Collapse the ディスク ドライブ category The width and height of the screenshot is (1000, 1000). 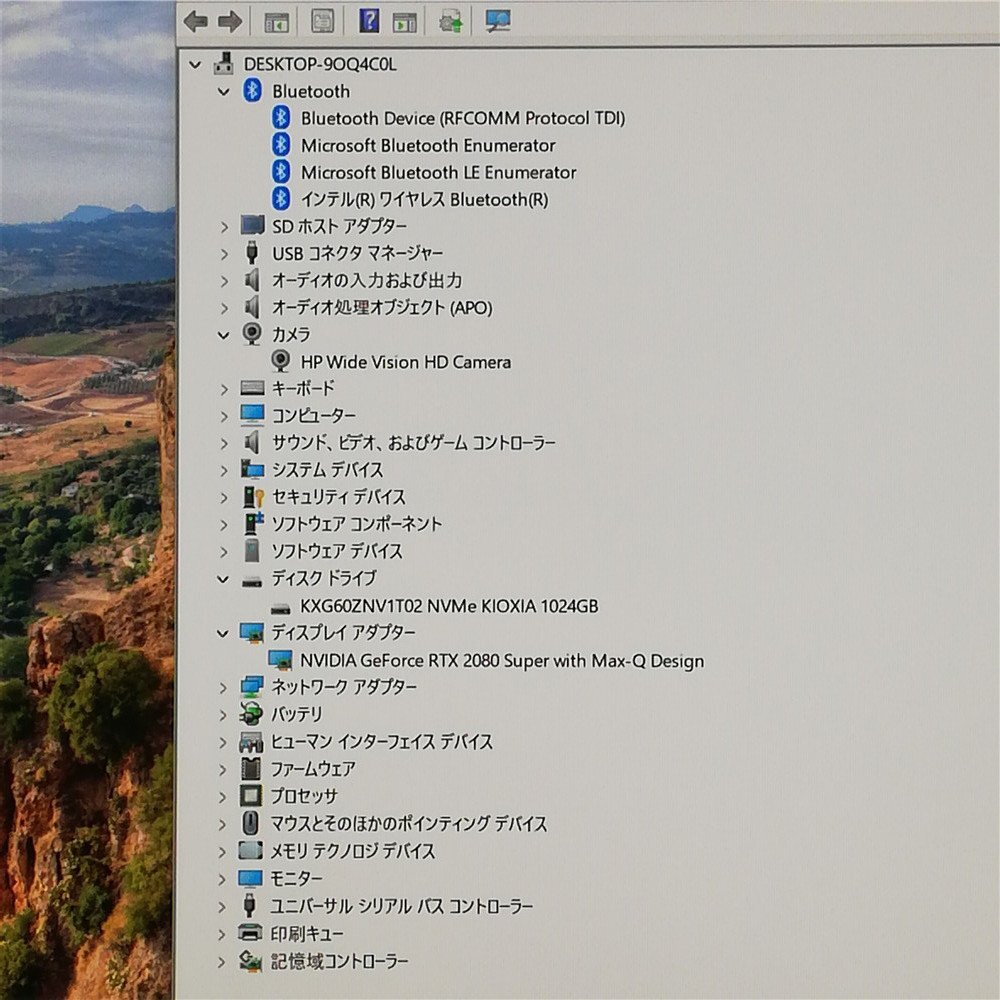[x=223, y=579]
